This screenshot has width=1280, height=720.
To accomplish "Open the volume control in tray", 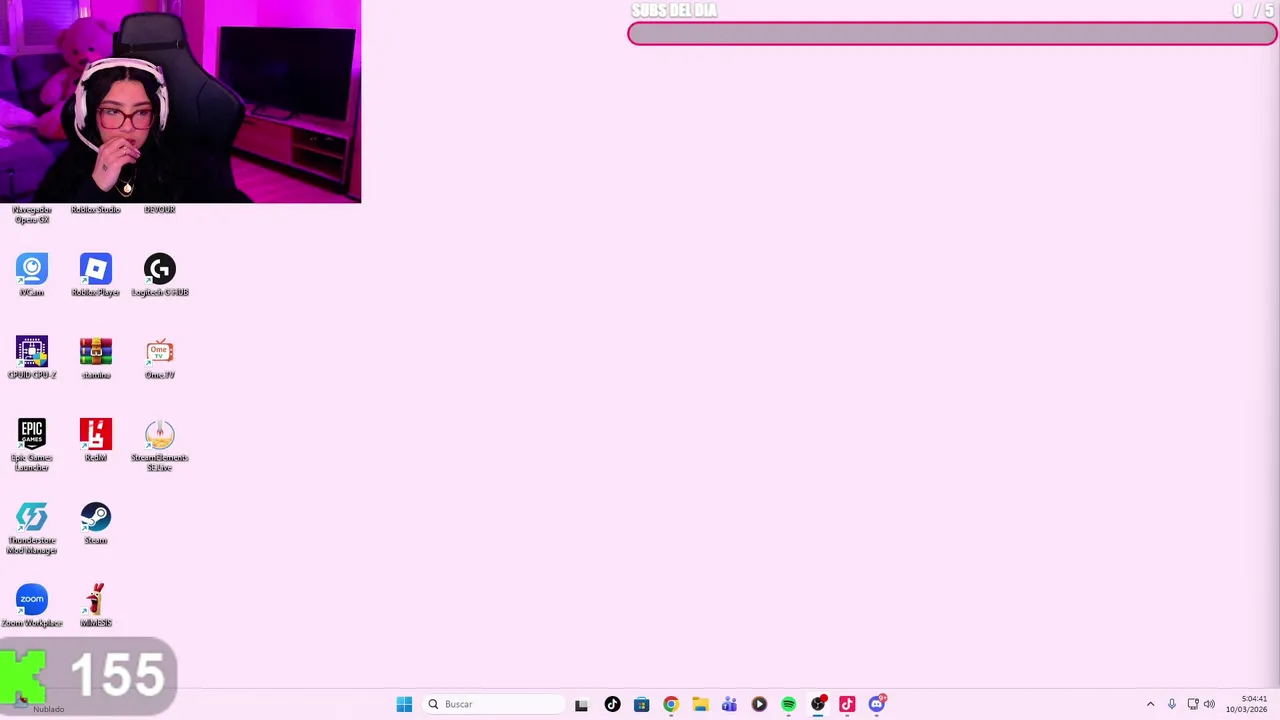I will 1209,704.
